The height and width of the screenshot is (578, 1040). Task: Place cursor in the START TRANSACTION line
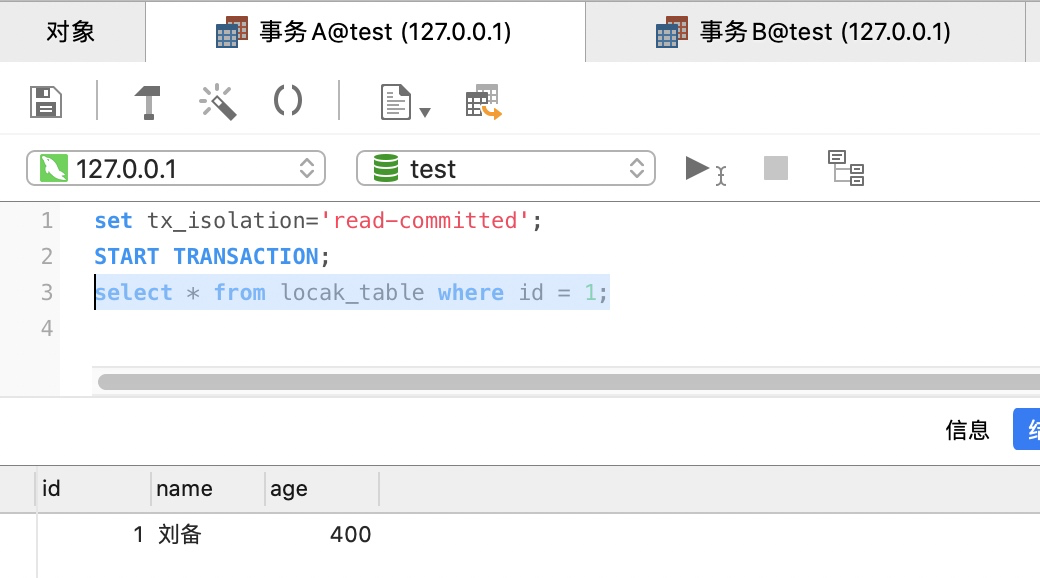(x=212, y=256)
